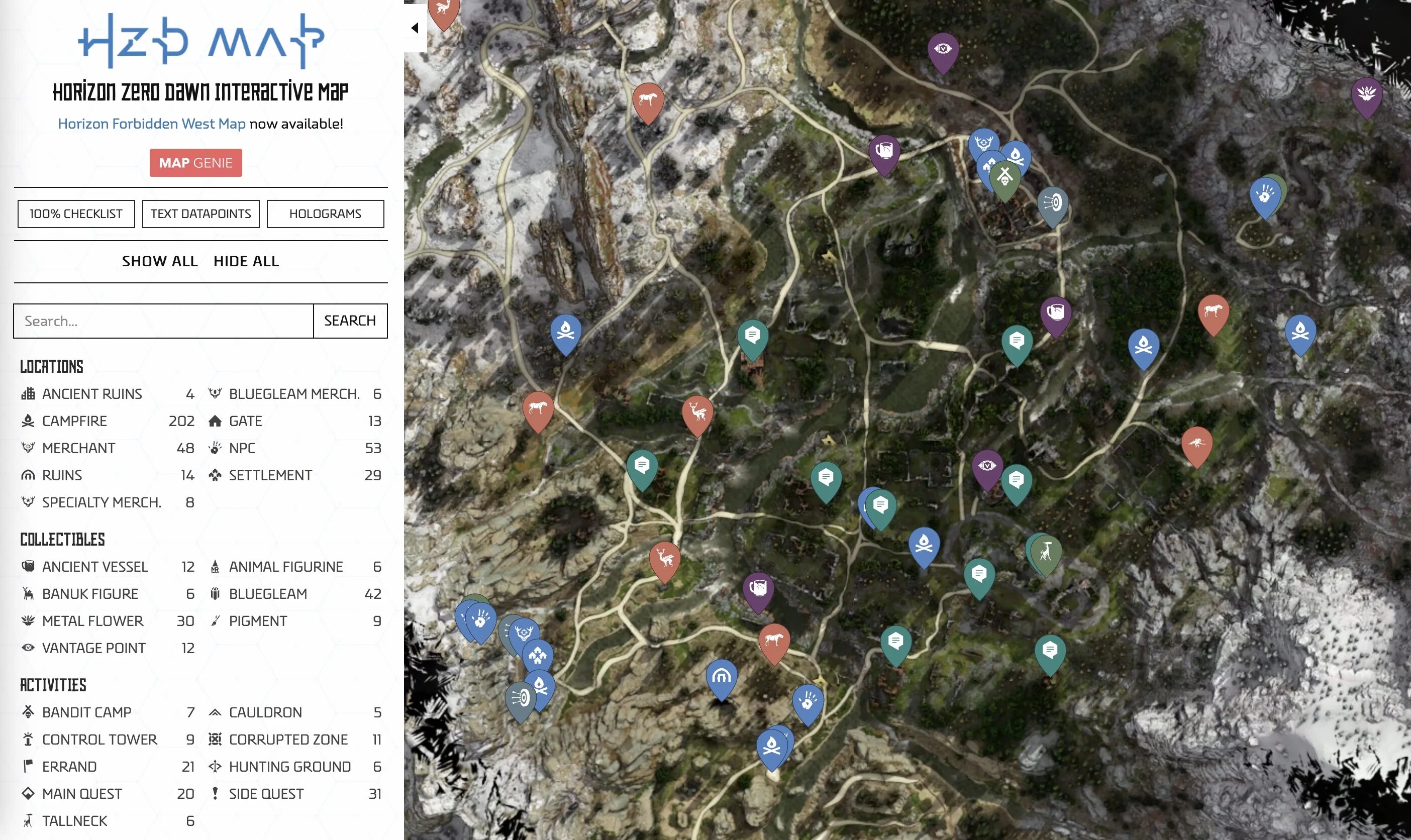Click the topmost purple Vantage Point marker
The height and width of the screenshot is (840, 1411).
(x=942, y=50)
